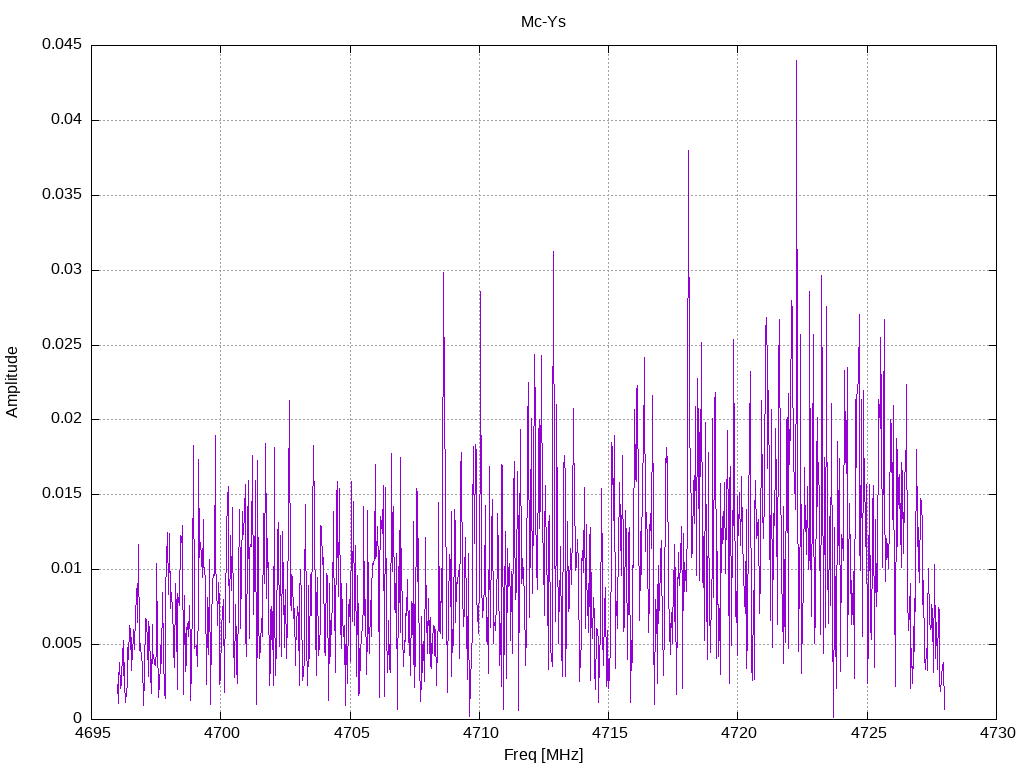Click the 4725 x-axis tick label
Image resolution: width=1024 pixels, height=768 pixels.
click(868, 733)
